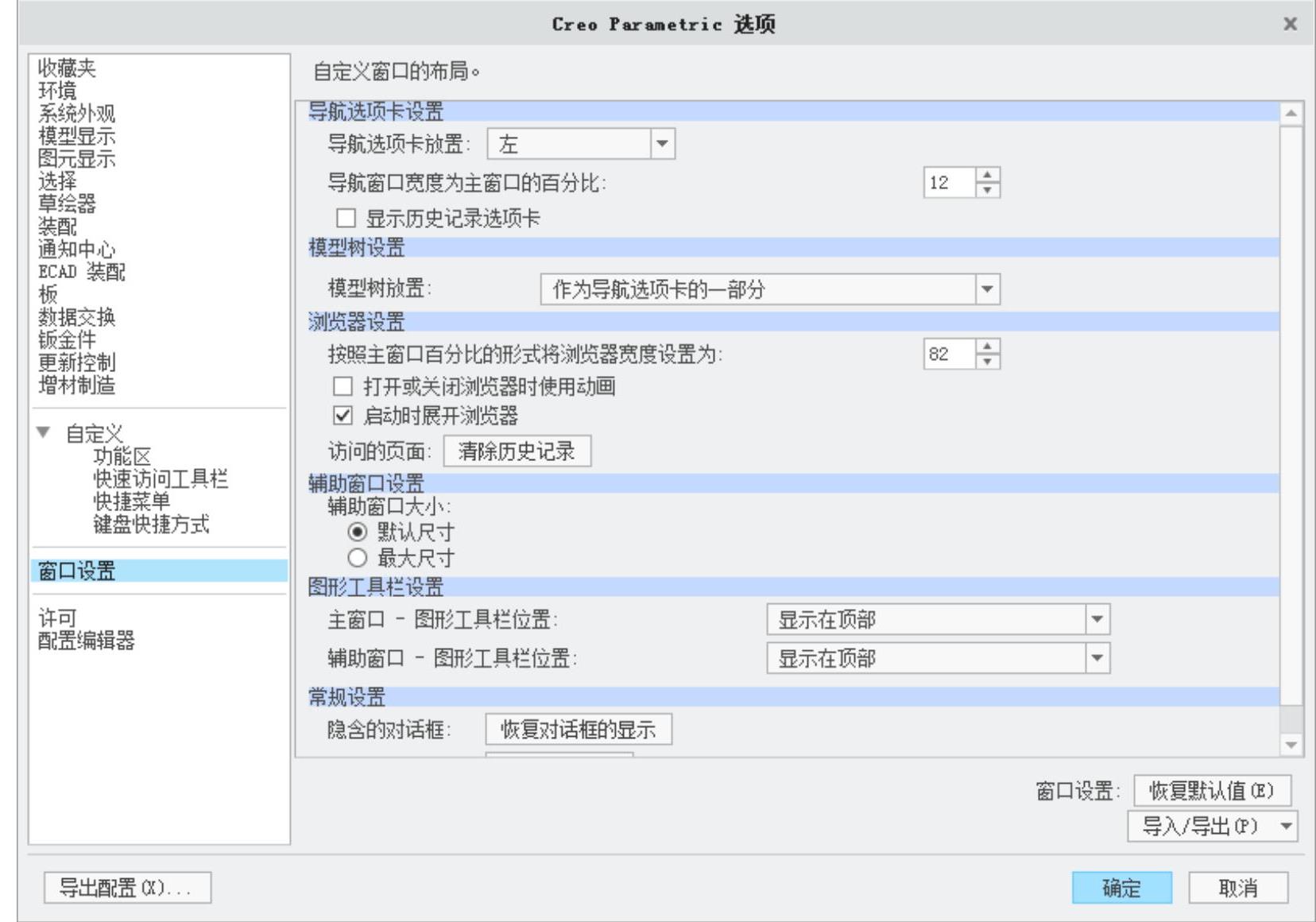
Task: Open 许可 settings
Action: tap(57, 618)
